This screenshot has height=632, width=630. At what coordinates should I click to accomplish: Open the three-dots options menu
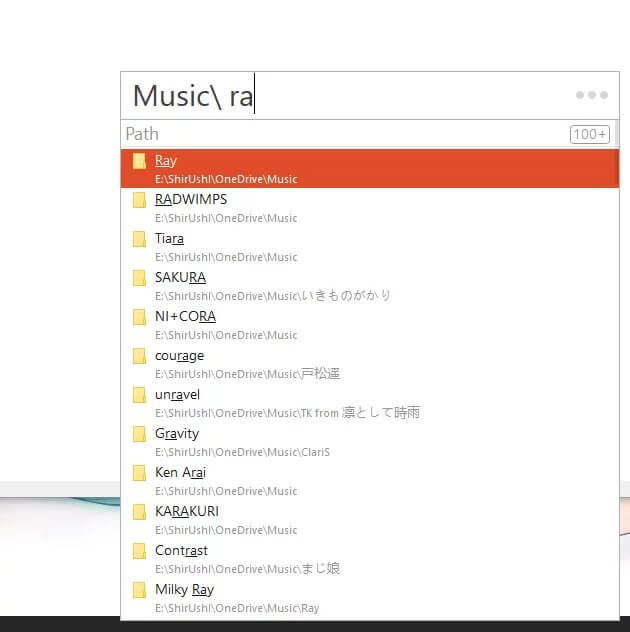click(591, 95)
